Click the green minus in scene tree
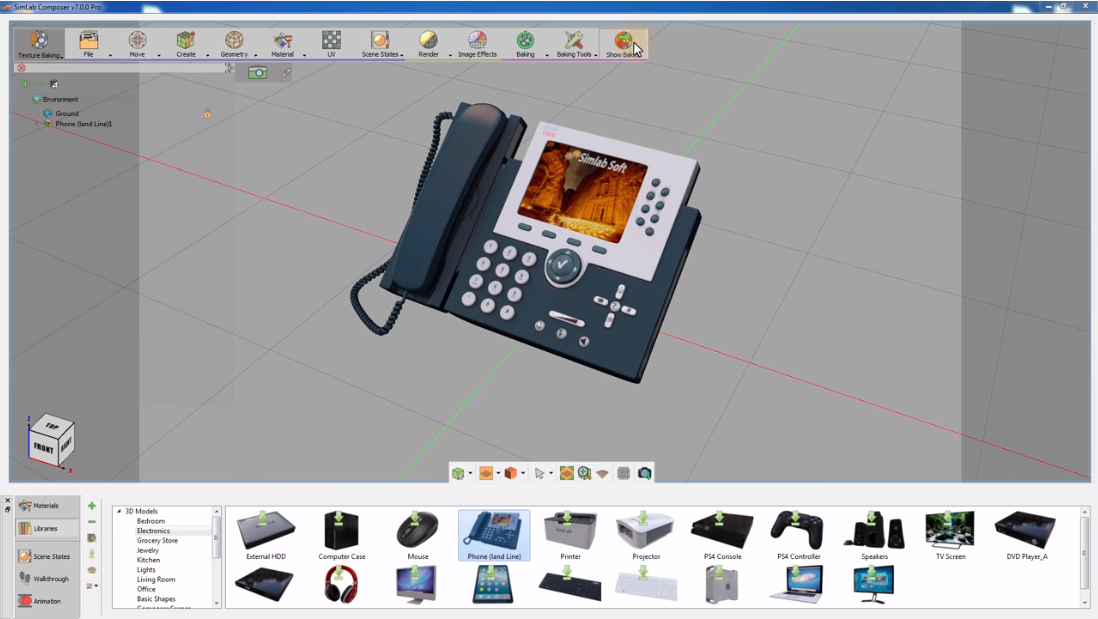The height and width of the screenshot is (619, 1098). pyautogui.click(x=39, y=84)
